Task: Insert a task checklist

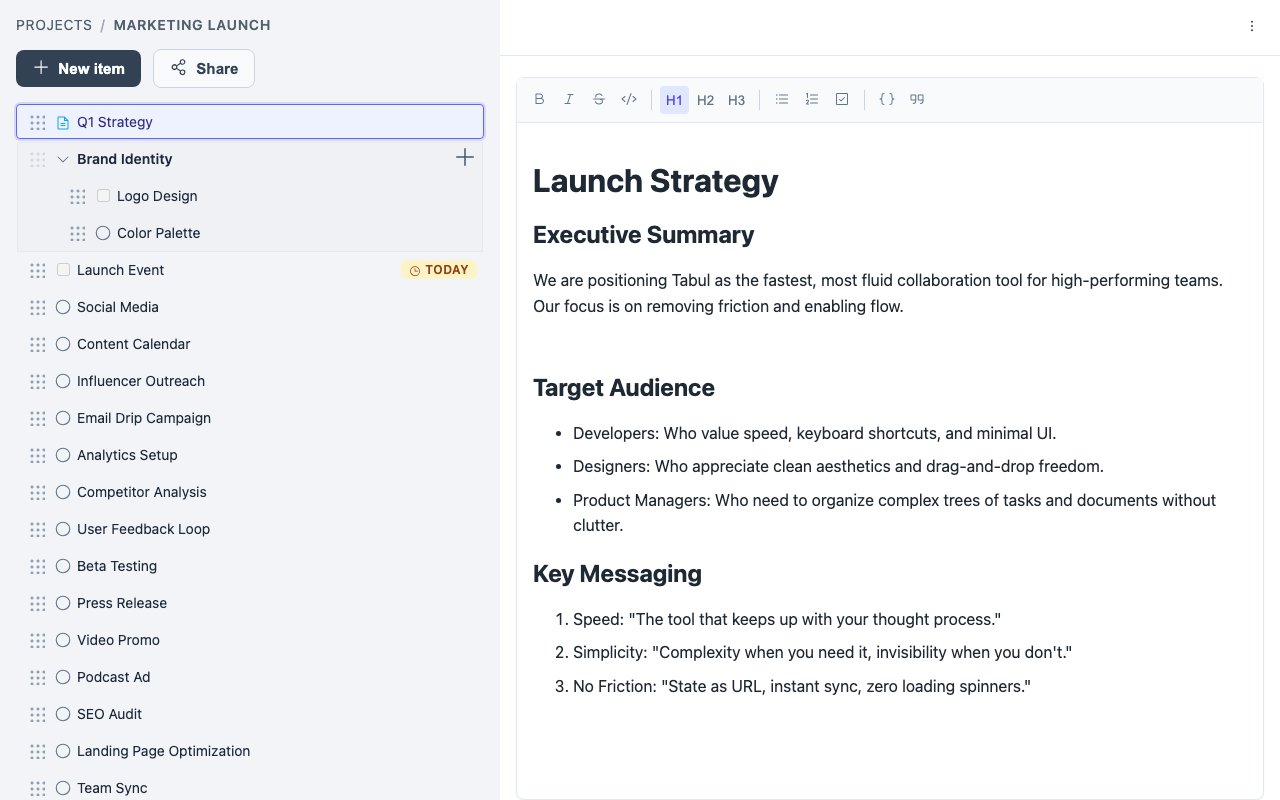Action: pyautogui.click(x=842, y=100)
